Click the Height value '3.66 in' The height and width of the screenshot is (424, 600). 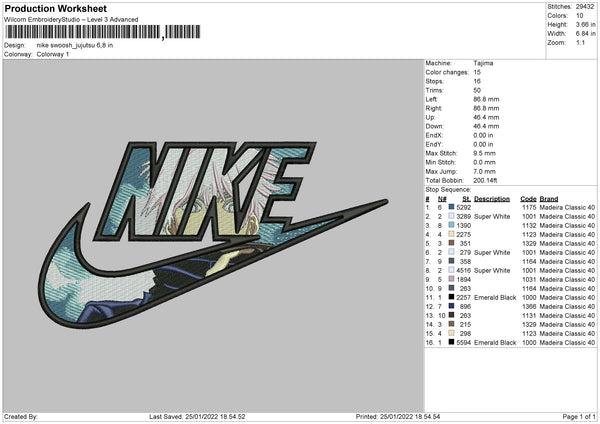click(x=585, y=24)
